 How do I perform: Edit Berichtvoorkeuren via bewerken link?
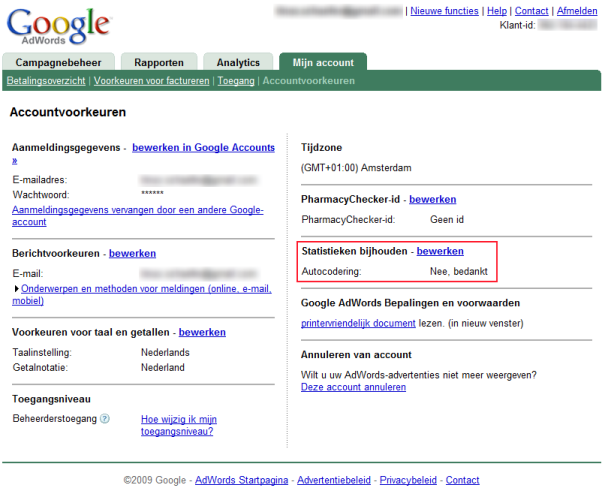coord(132,254)
